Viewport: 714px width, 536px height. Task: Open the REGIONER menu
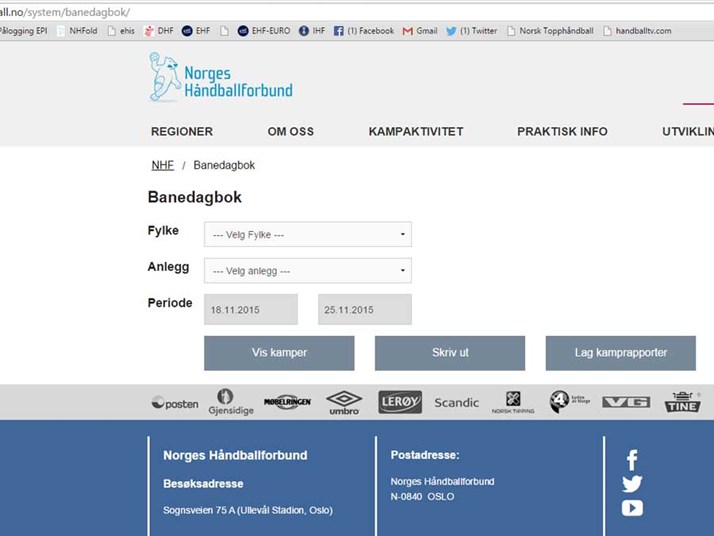(182, 132)
